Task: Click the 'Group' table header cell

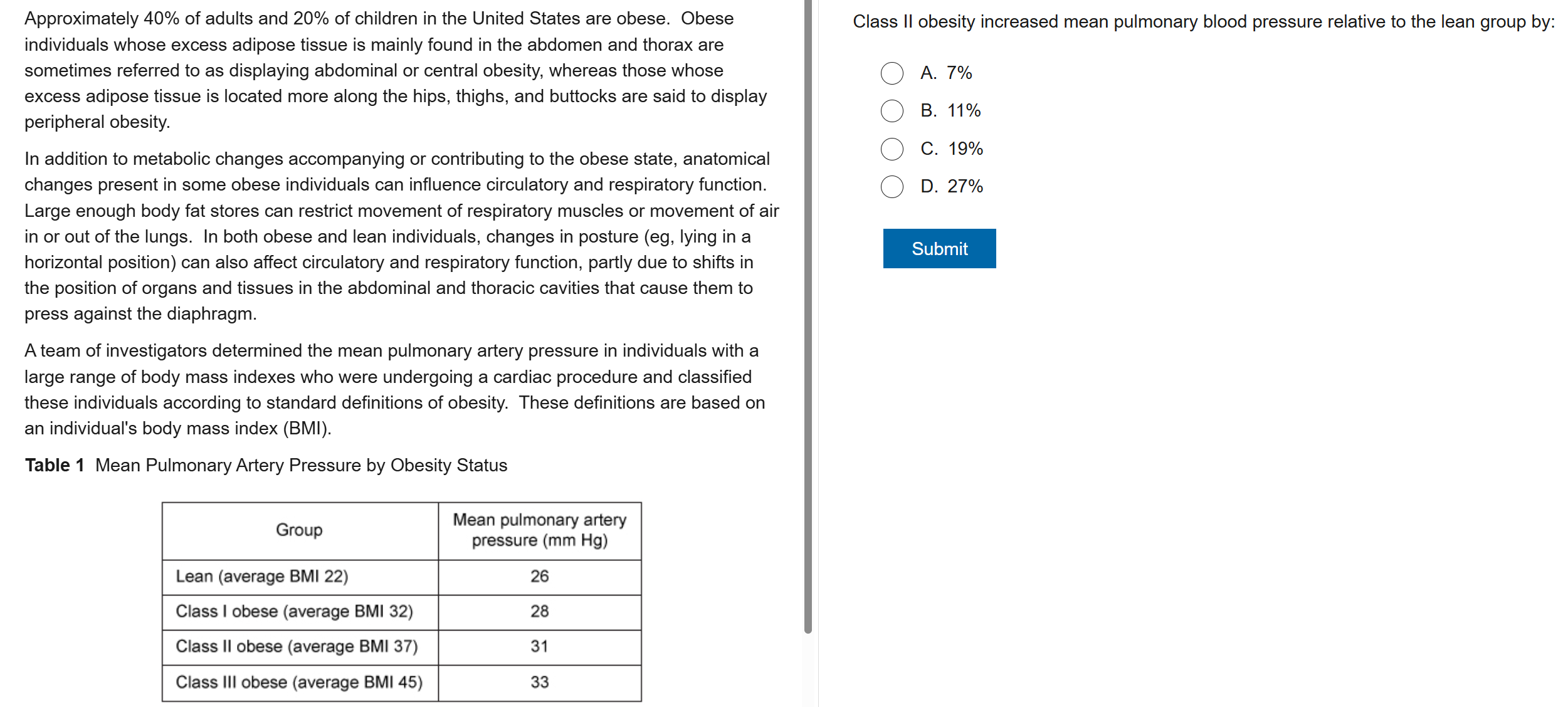Action: click(299, 530)
